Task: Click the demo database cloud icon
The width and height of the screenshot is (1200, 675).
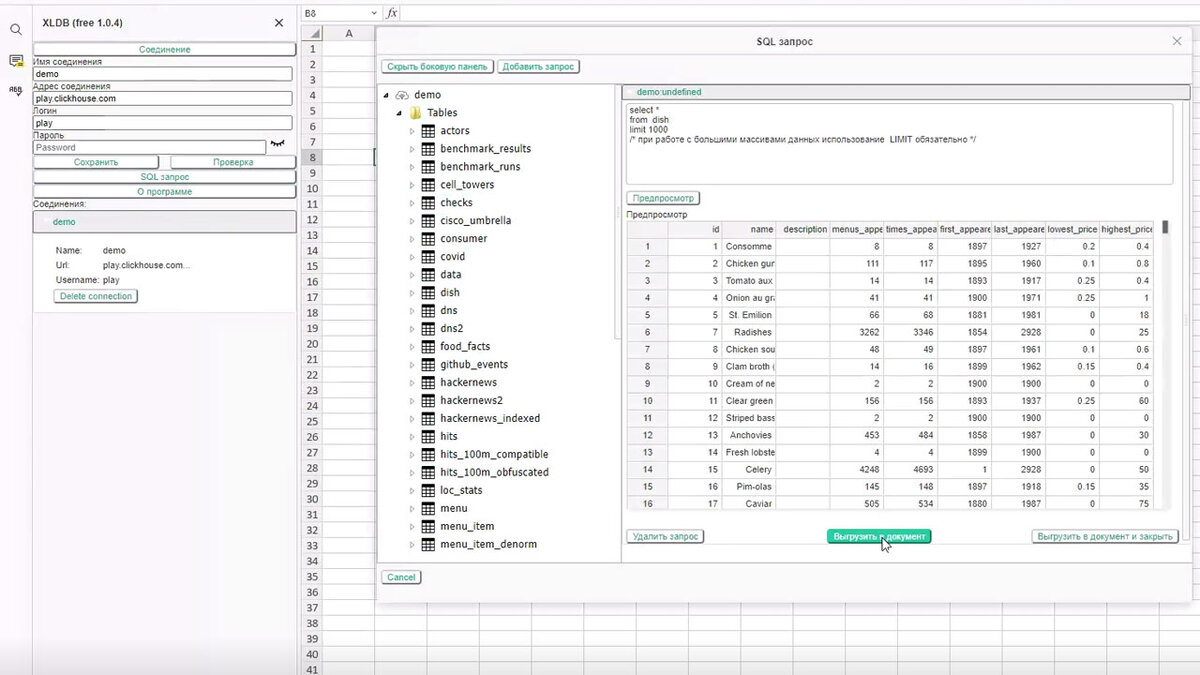Action: 402,95
